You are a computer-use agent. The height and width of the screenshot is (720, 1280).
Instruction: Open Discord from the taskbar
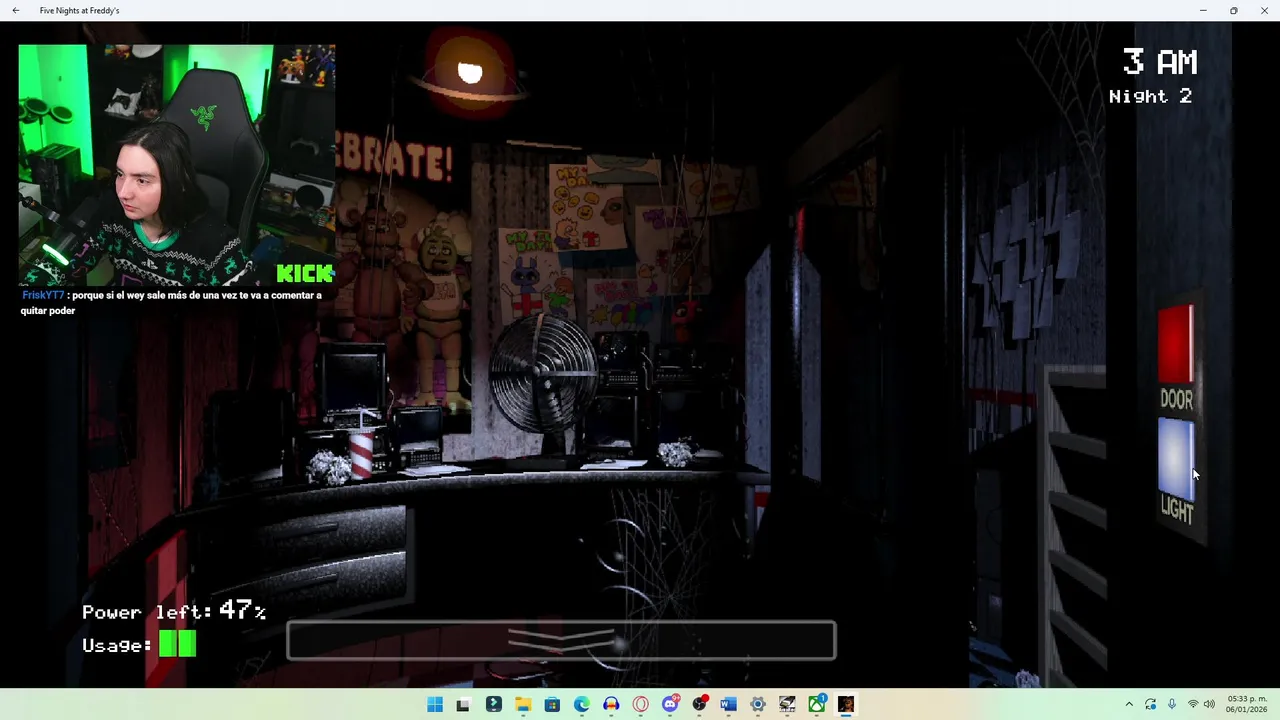(670, 705)
